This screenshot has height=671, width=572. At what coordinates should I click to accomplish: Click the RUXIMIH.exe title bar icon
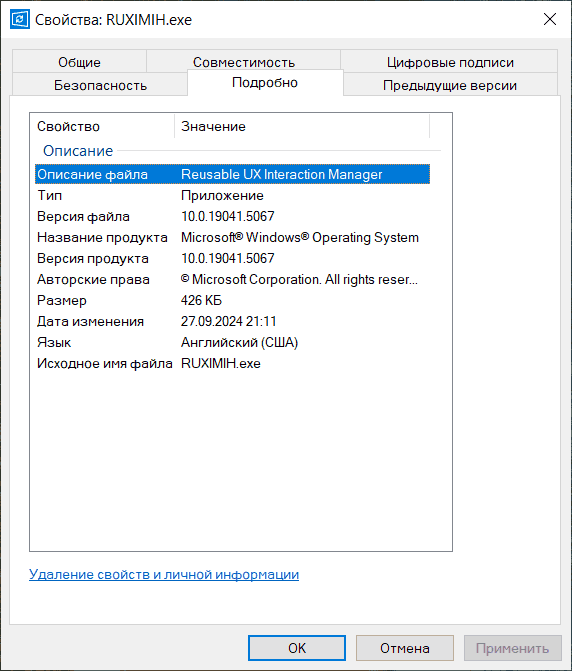[x=20, y=20]
